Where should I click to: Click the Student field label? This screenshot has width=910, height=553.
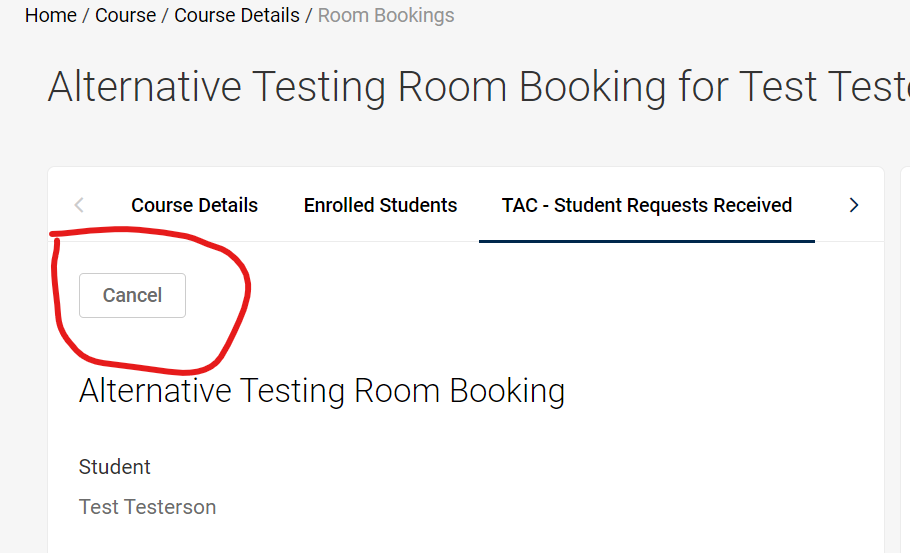tap(114, 467)
